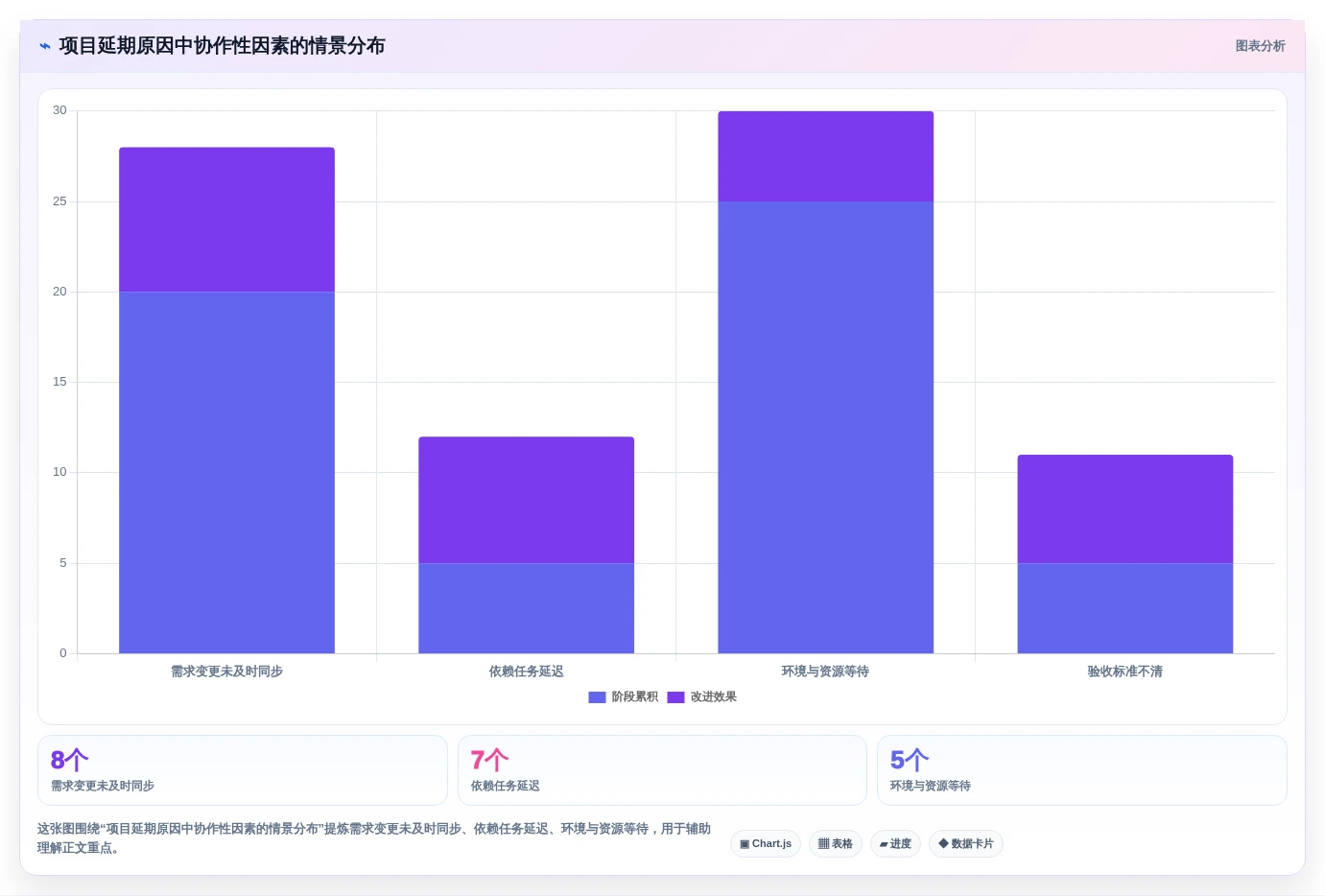Open the 8个 需求变更未及时同步 card
Screen dimensions: 1325x896
pyautogui.click(x=243, y=770)
